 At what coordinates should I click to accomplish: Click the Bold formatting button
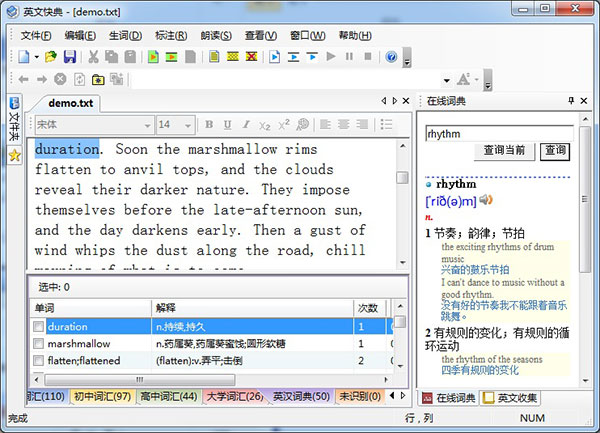[x=209, y=125]
